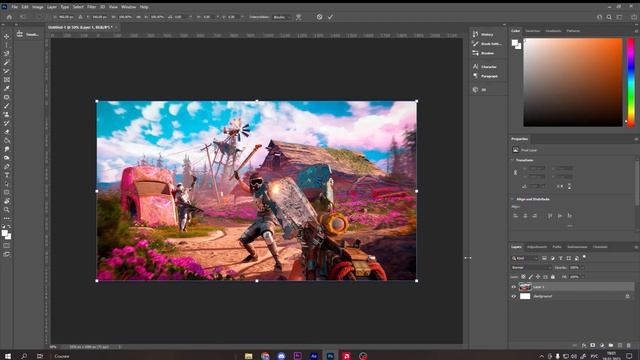Pick a shade in the color field

point(573,82)
